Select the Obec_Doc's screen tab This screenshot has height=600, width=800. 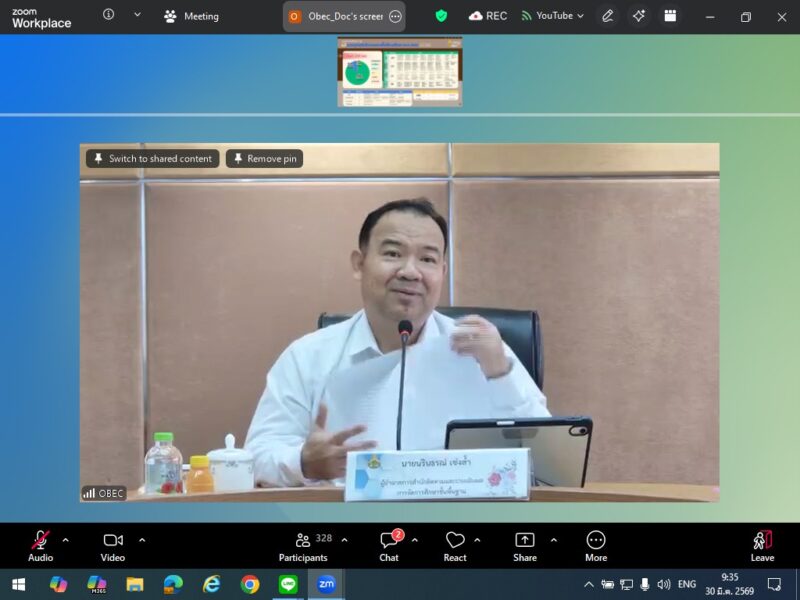click(336, 16)
